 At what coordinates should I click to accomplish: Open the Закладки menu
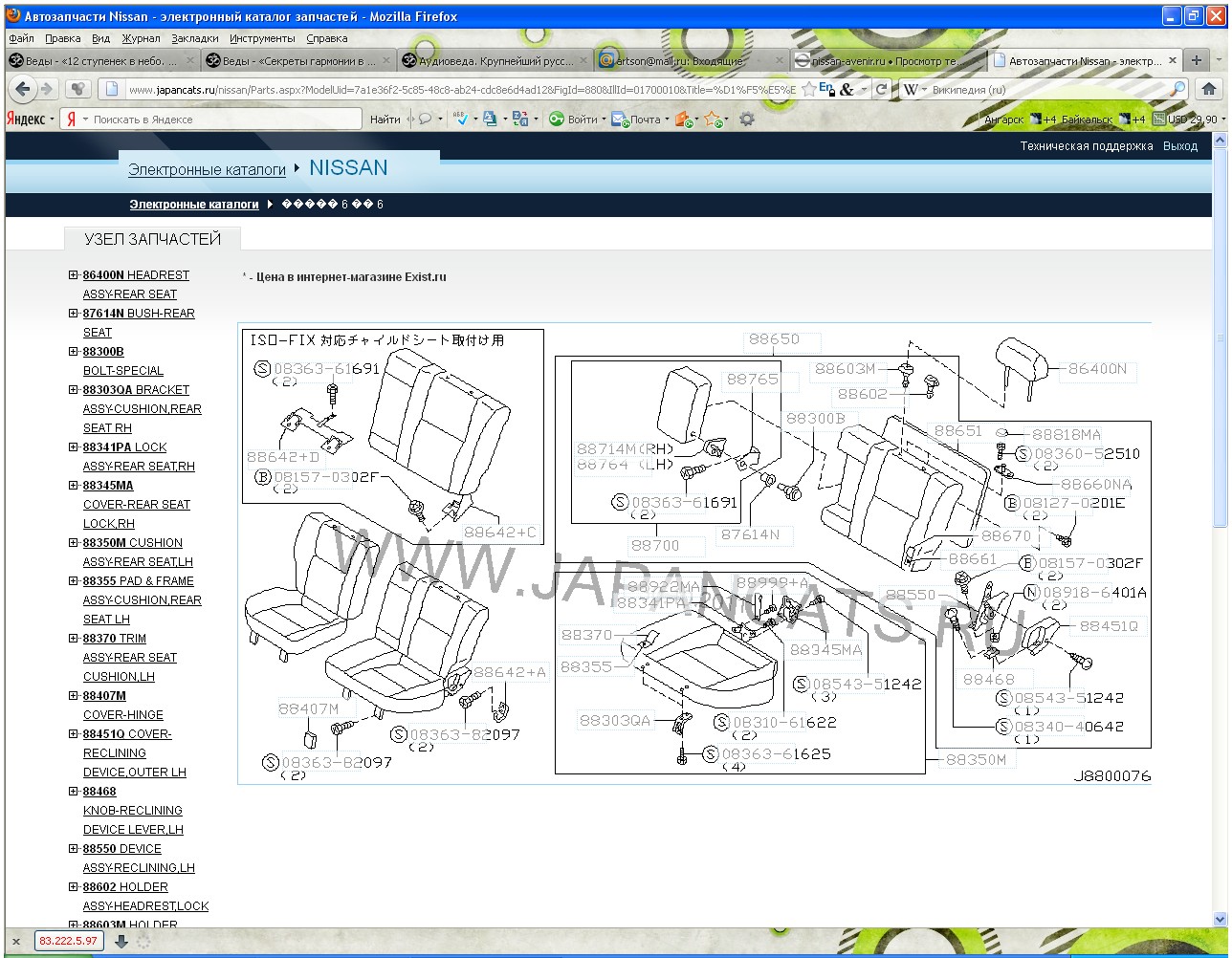point(195,38)
